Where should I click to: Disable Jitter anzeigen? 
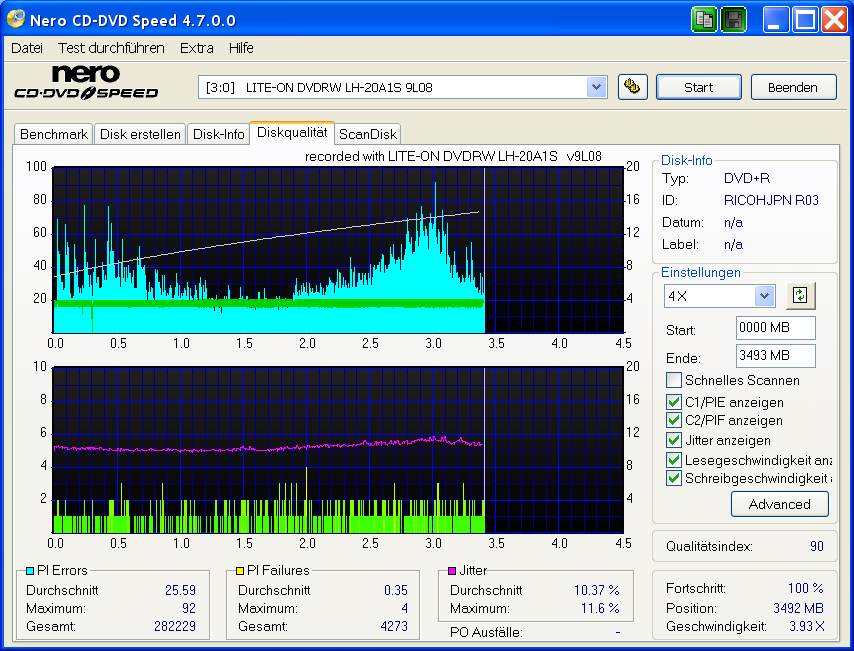(674, 440)
